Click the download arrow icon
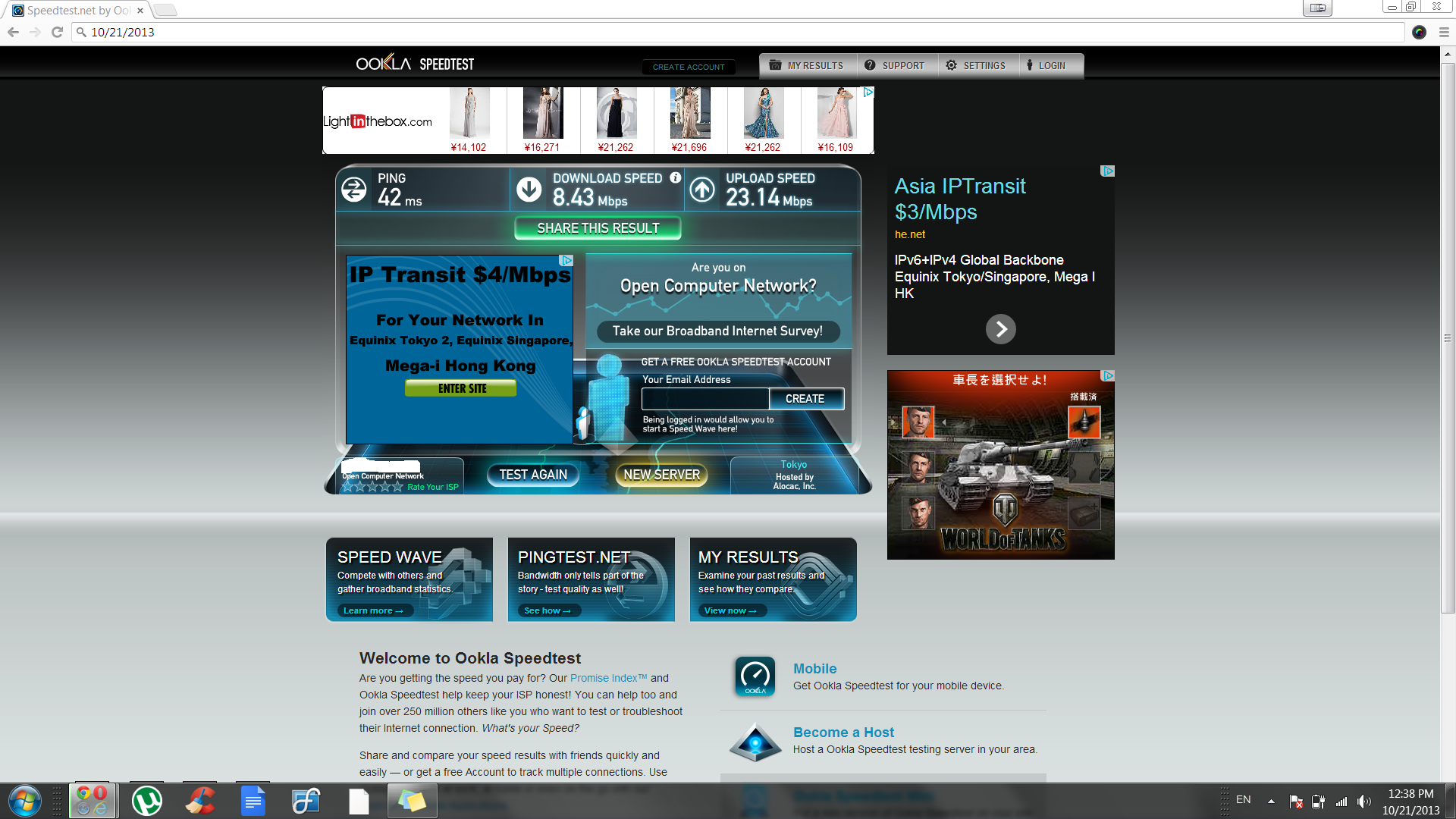This screenshot has height=819, width=1456. pos(529,189)
